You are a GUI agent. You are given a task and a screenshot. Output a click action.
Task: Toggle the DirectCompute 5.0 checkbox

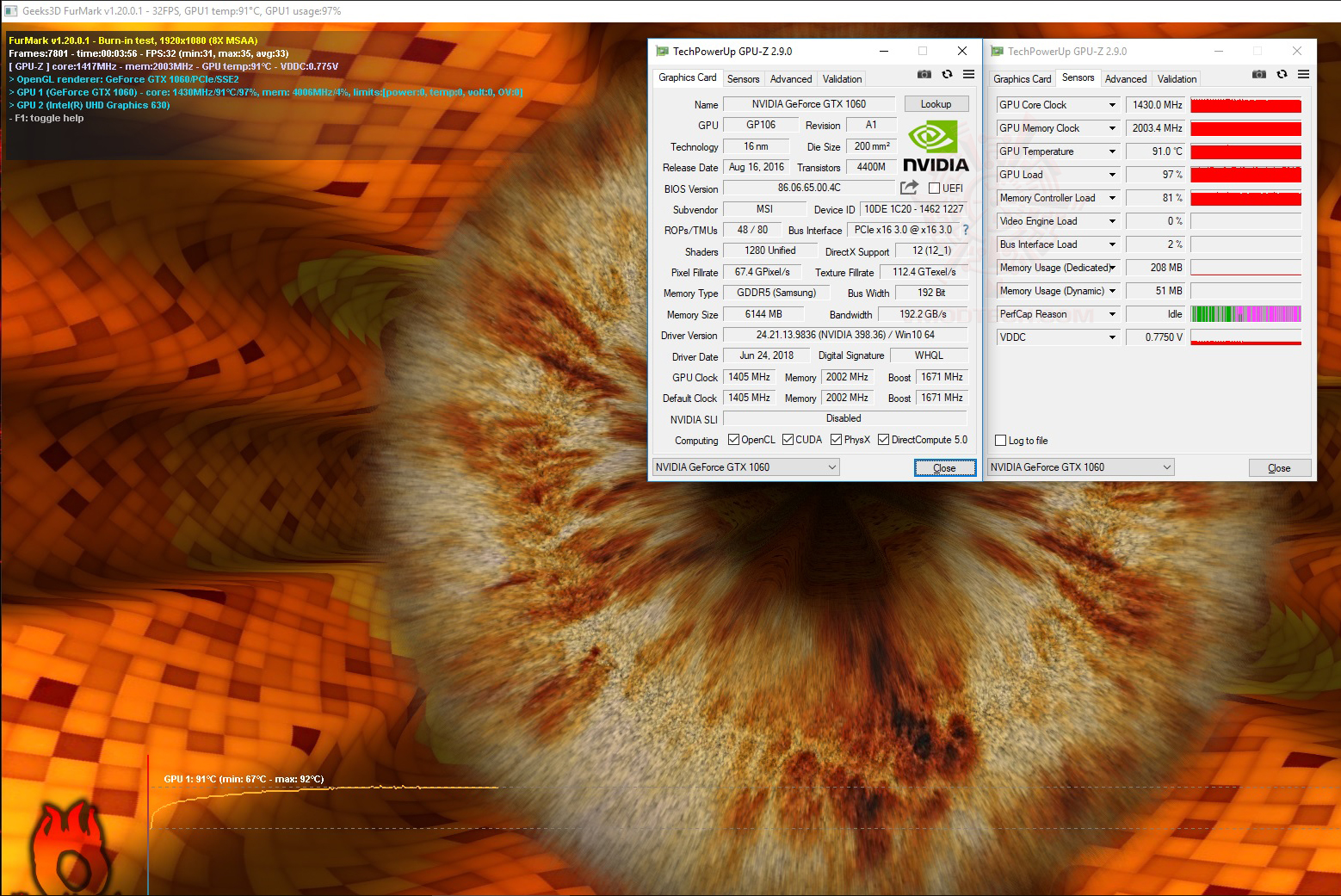pyautogui.click(x=883, y=440)
